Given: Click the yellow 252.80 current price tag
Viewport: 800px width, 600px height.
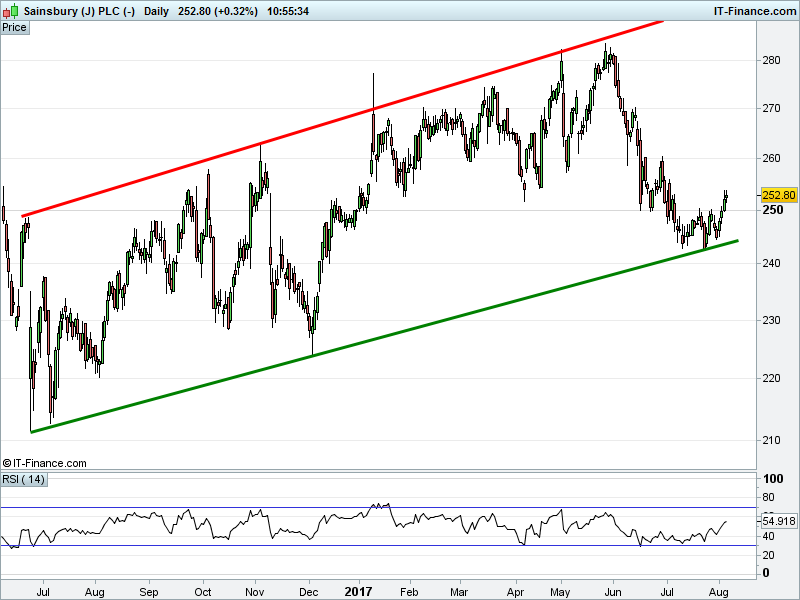Looking at the screenshot, I should point(779,195).
